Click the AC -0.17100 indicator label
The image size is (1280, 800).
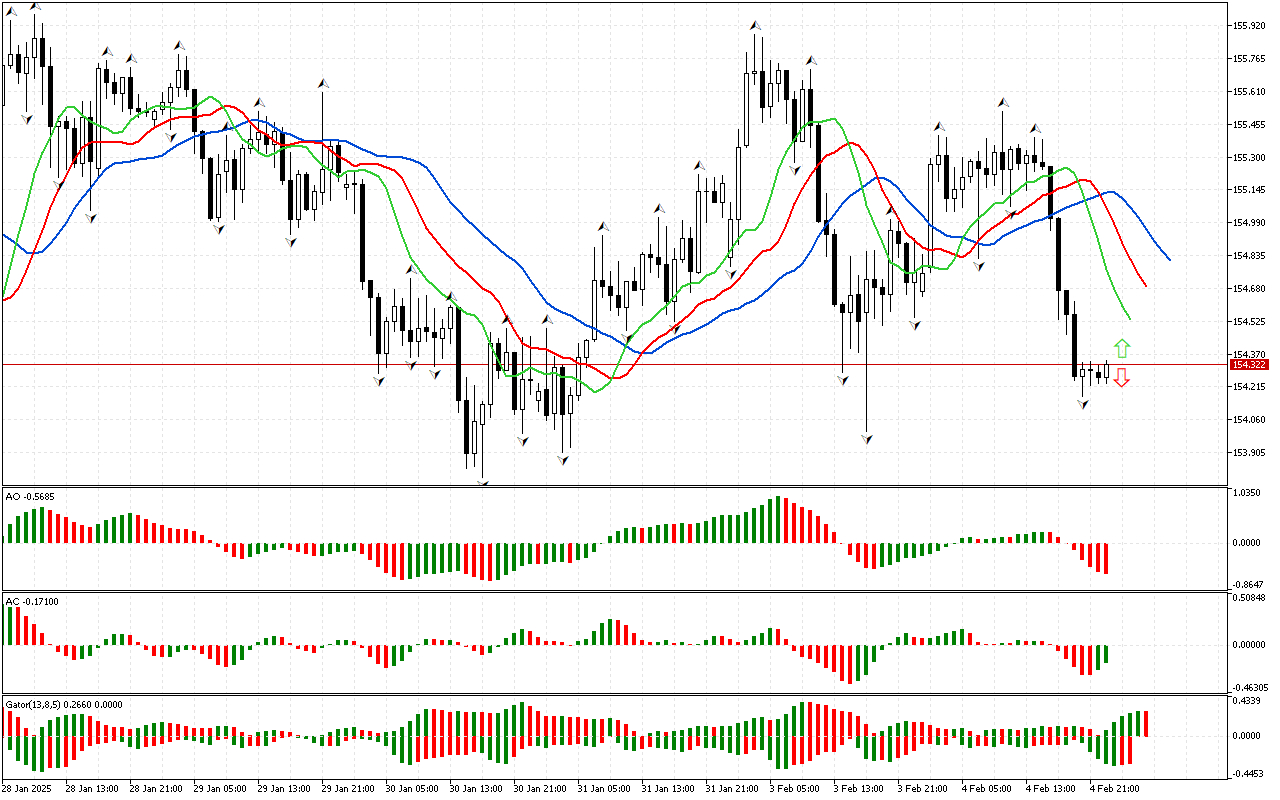click(x=32, y=601)
